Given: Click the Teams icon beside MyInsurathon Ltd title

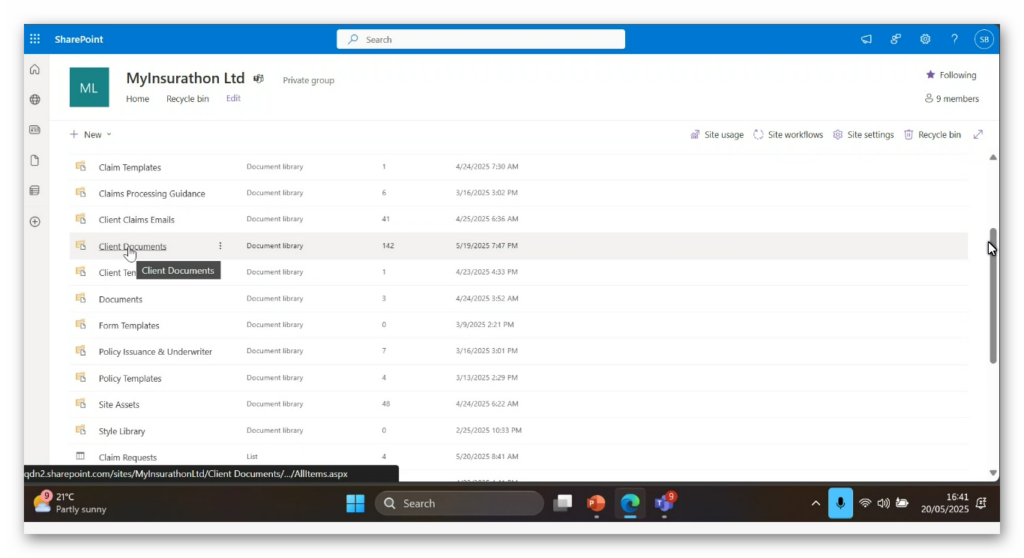Looking at the screenshot, I should pyautogui.click(x=259, y=79).
